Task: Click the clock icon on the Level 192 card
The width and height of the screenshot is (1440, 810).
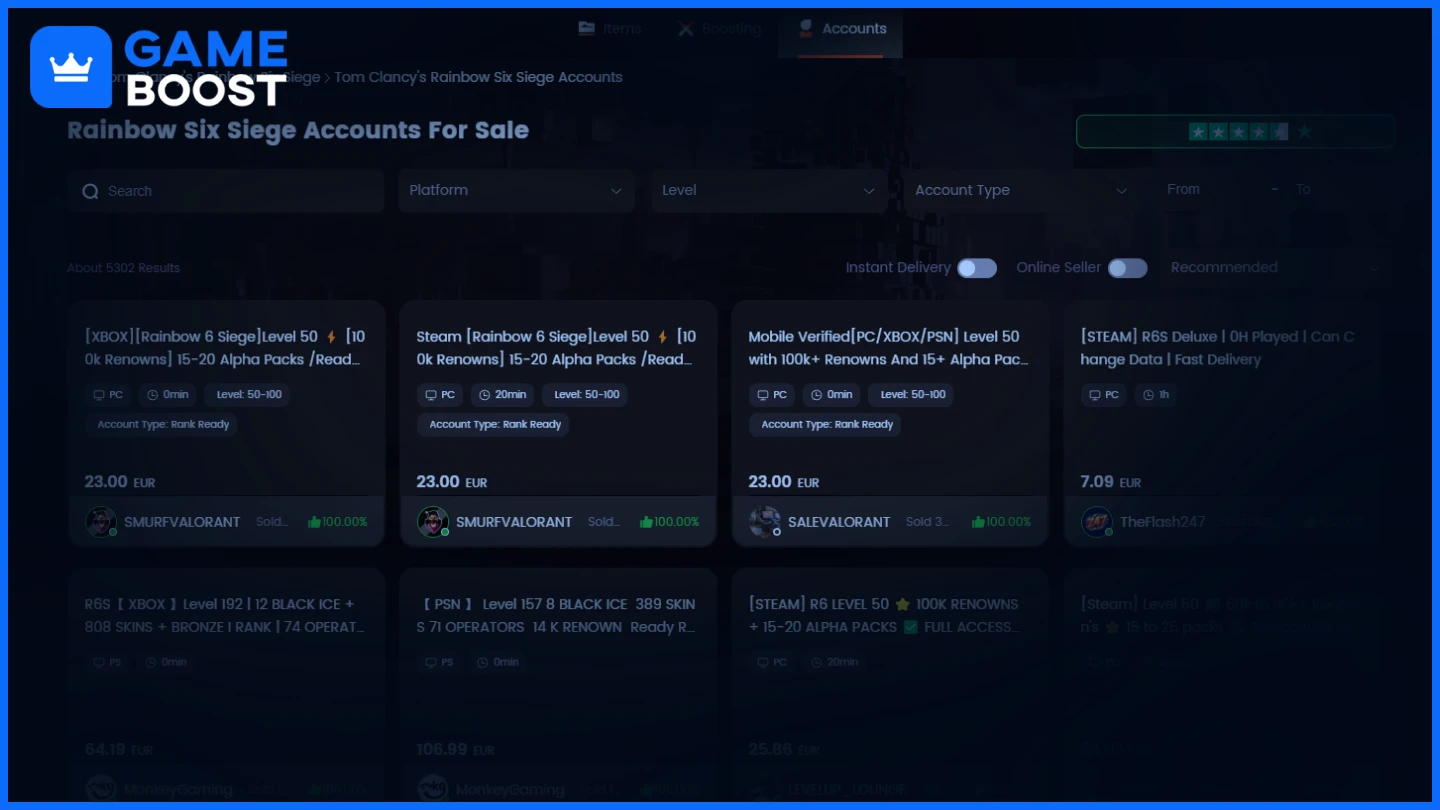Action: (152, 662)
